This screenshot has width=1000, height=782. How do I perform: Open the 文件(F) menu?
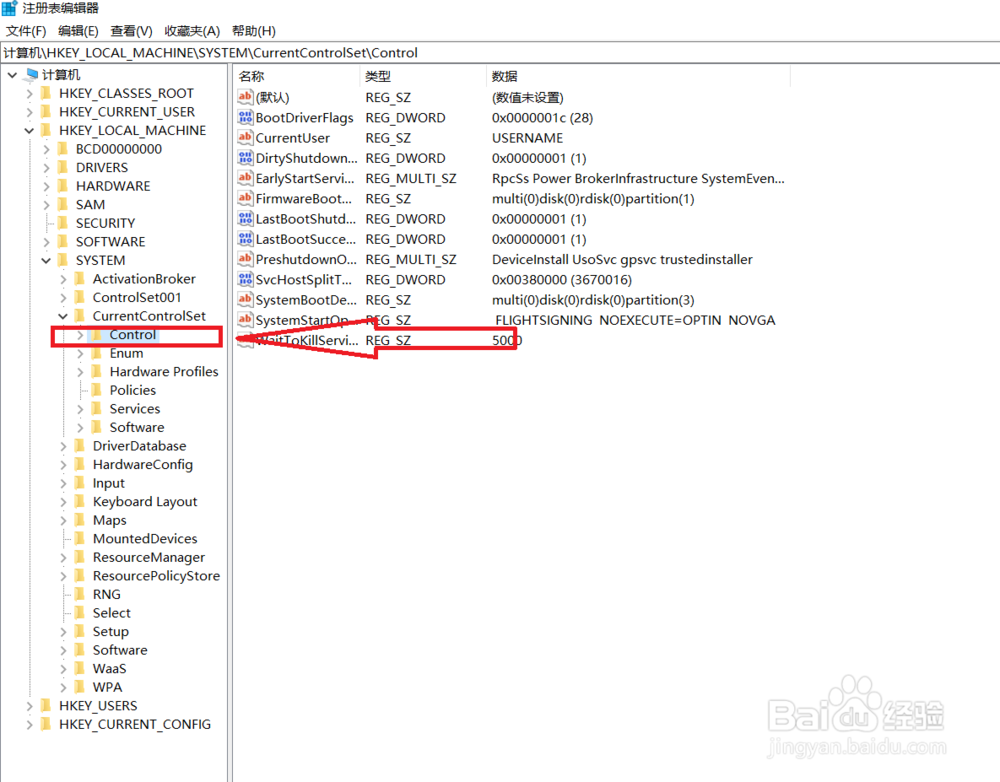click(x=26, y=31)
